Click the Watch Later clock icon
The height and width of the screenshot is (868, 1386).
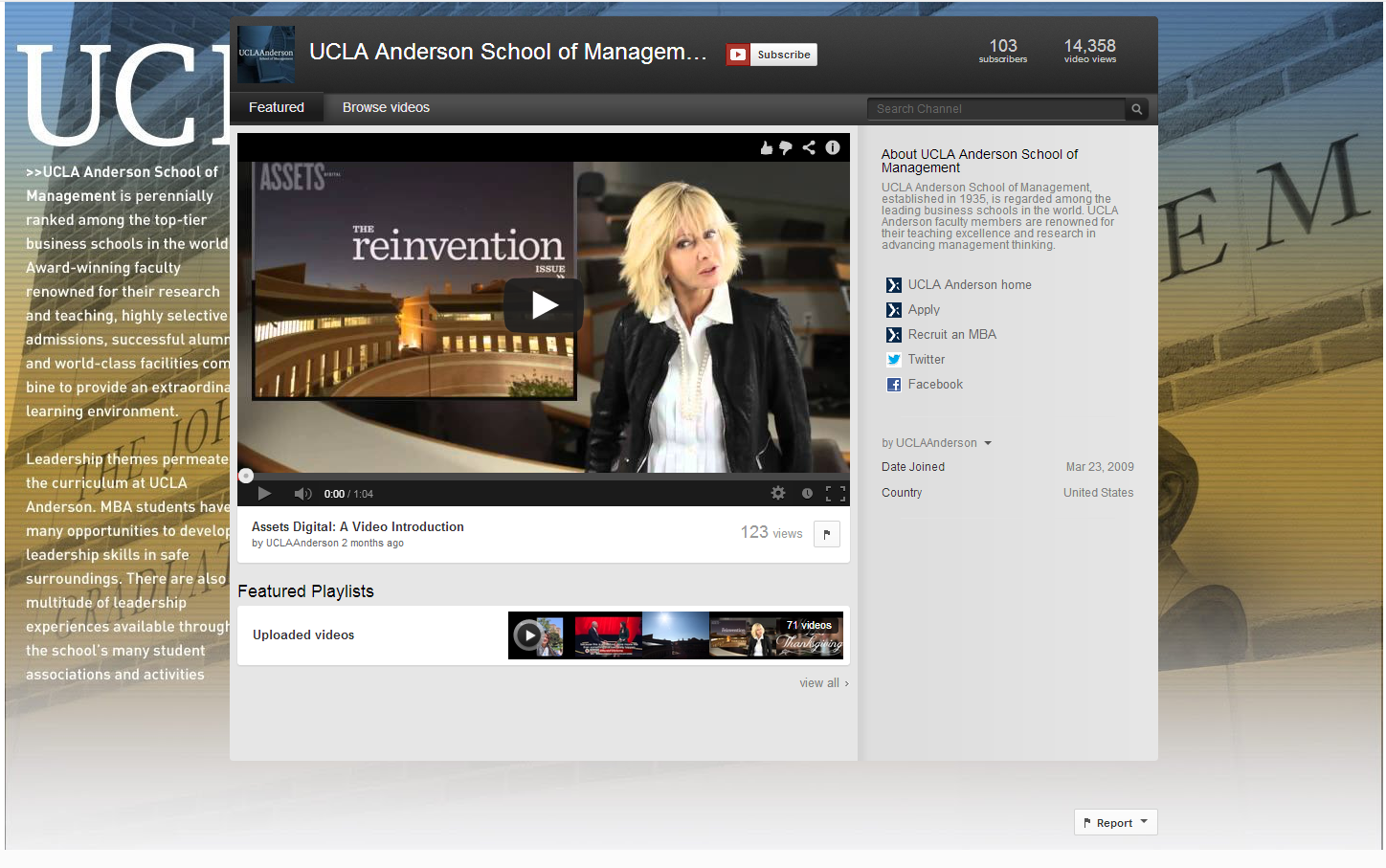coord(807,493)
